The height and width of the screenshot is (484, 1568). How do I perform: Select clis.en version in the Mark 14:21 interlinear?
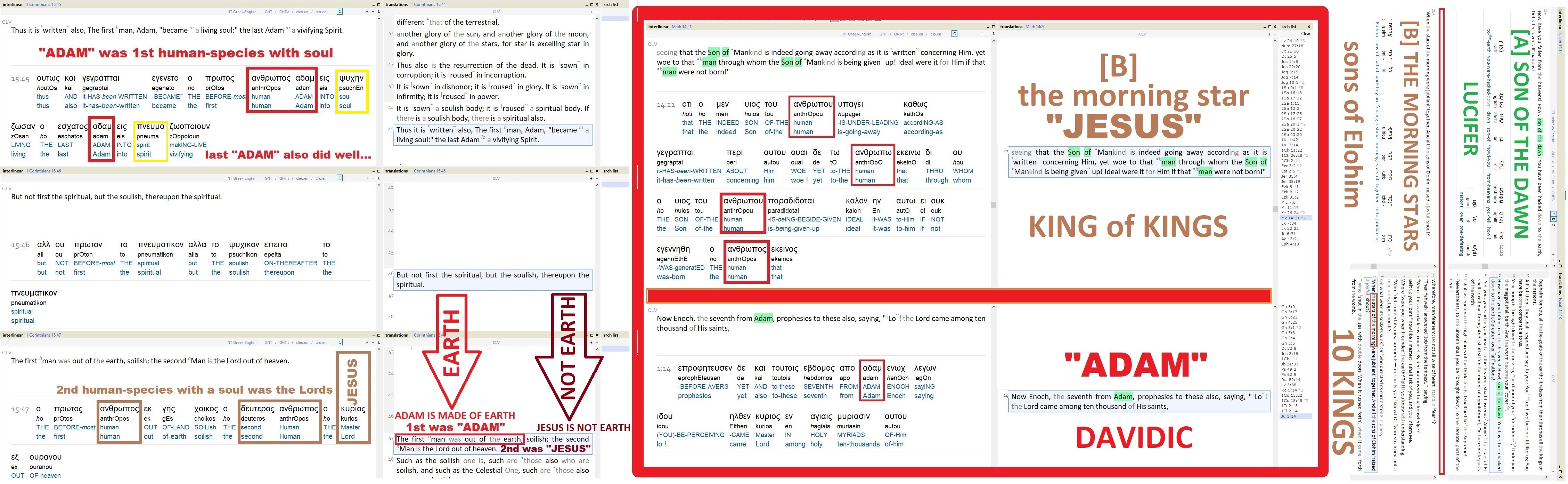[936, 34]
